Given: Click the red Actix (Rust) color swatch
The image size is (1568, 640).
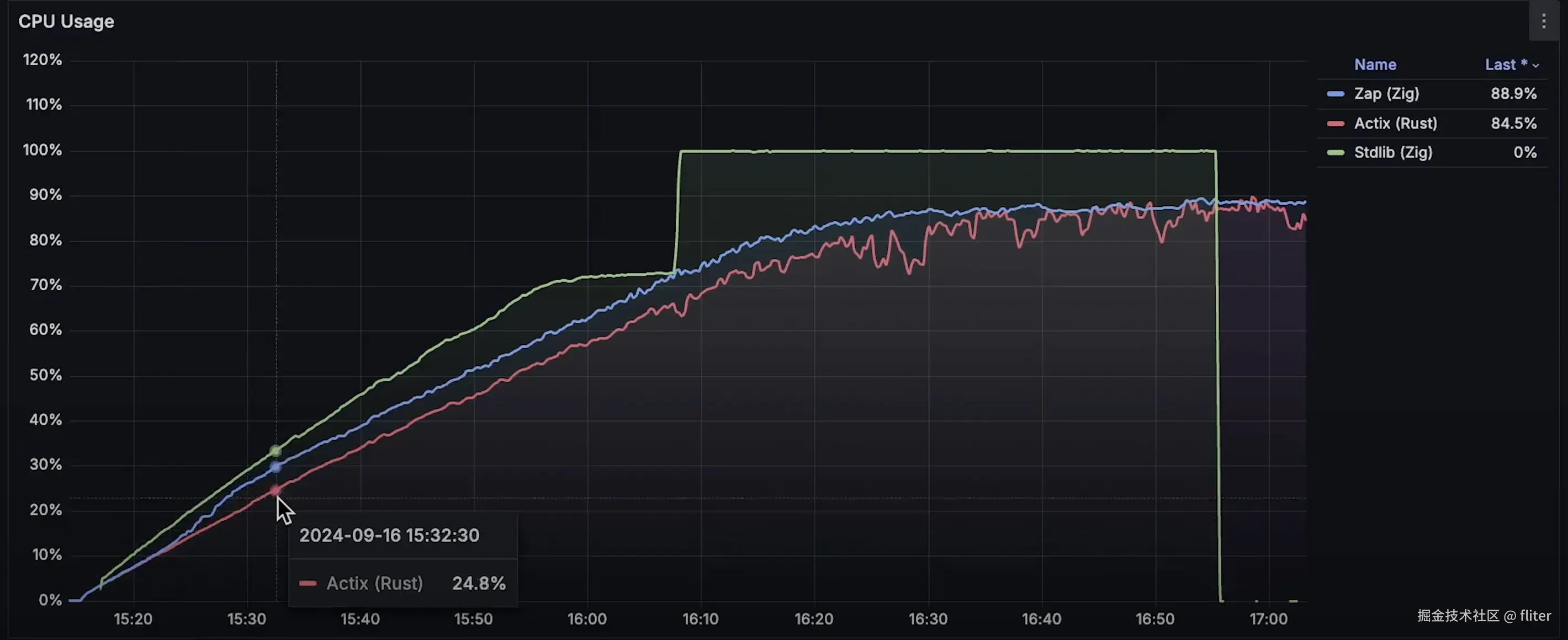Looking at the screenshot, I should click(x=1335, y=124).
